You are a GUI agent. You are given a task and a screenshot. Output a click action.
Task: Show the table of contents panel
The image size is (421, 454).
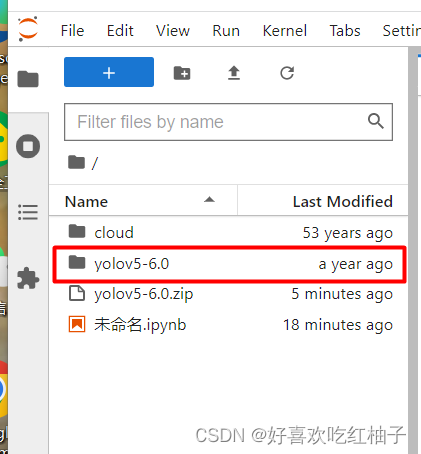(x=28, y=212)
